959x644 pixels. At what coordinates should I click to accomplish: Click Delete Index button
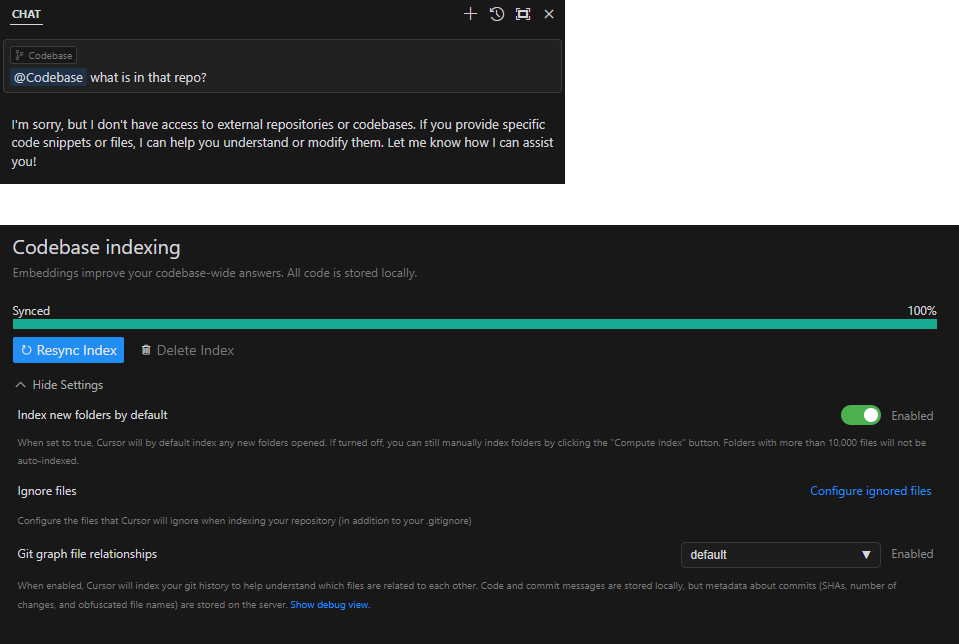coord(188,350)
